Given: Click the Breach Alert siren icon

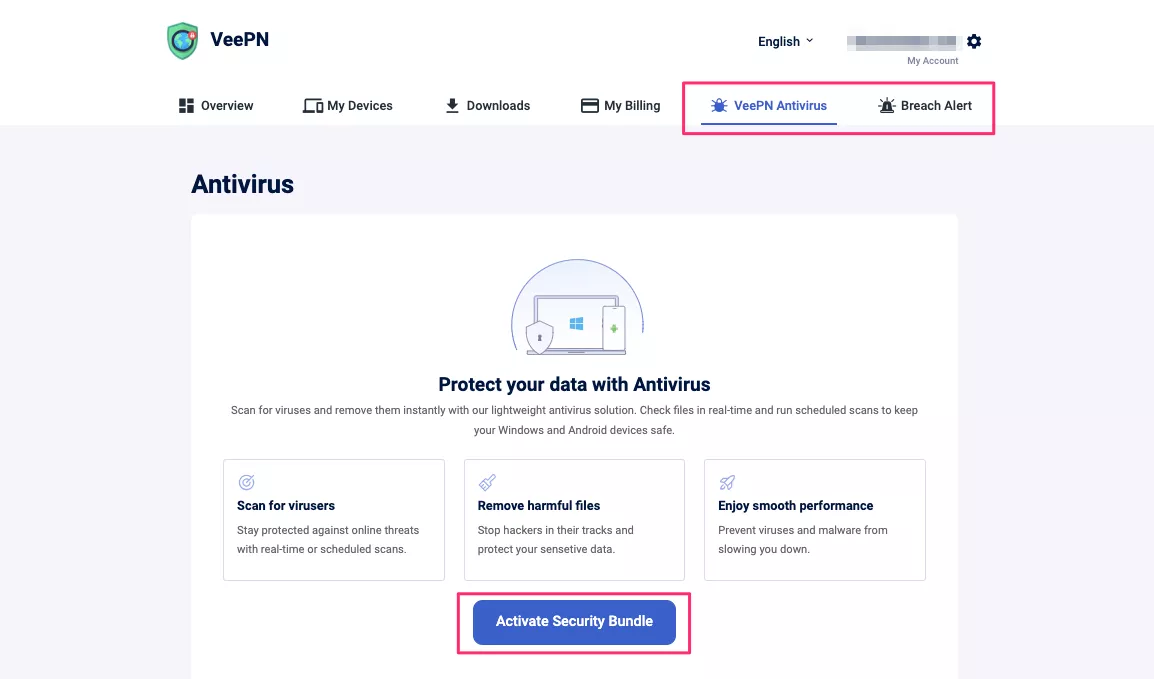Looking at the screenshot, I should coord(886,106).
